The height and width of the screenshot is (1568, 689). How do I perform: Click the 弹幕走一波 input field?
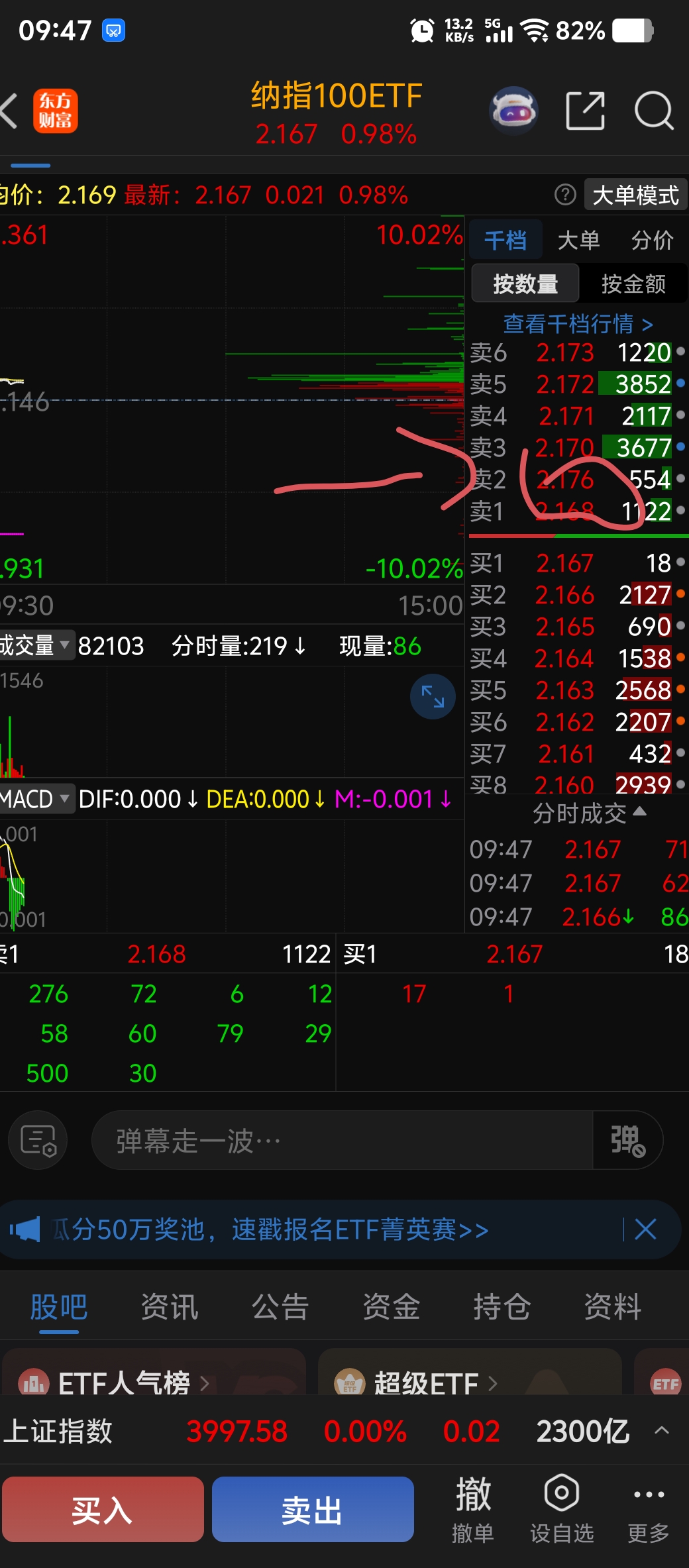point(342,1140)
